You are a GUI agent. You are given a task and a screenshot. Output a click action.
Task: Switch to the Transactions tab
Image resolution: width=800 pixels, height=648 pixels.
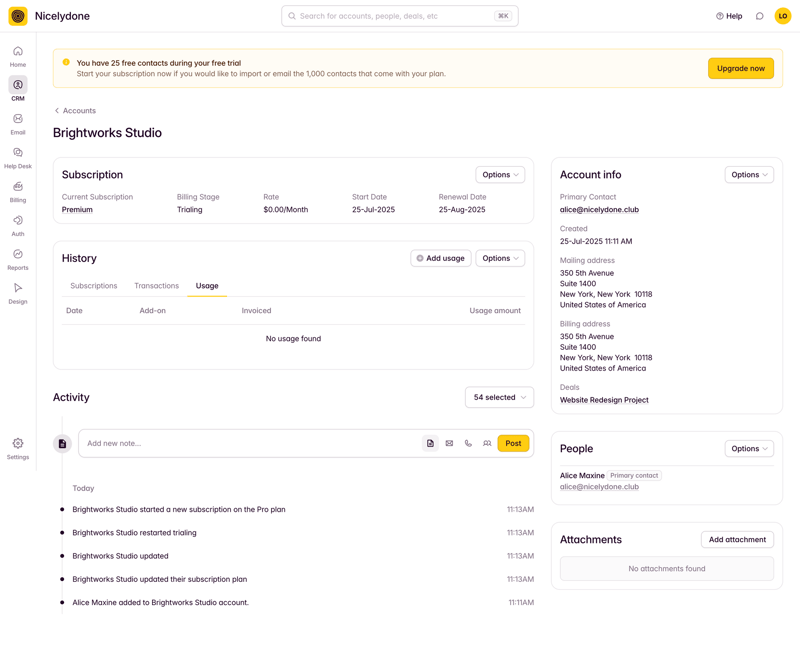[156, 285]
